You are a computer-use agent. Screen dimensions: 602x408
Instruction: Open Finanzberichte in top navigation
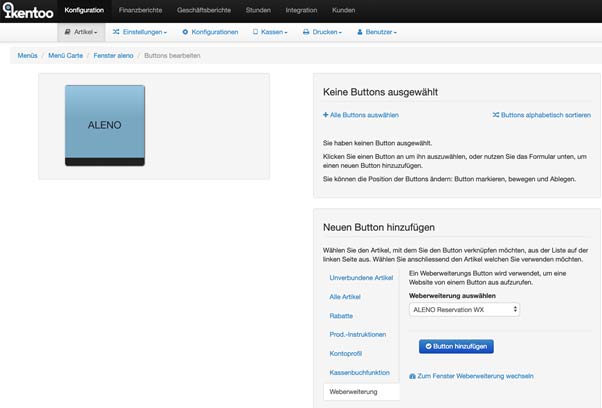click(141, 10)
